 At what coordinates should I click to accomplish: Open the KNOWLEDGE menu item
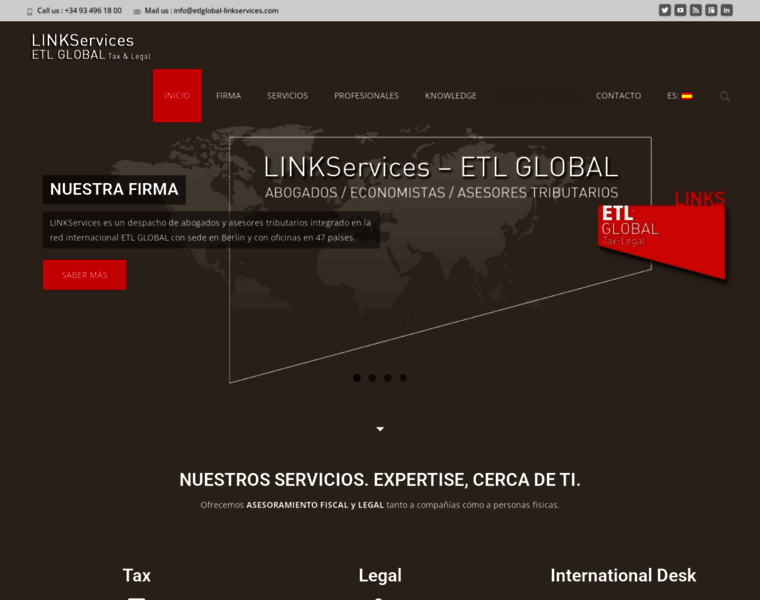click(x=451, y=96)
